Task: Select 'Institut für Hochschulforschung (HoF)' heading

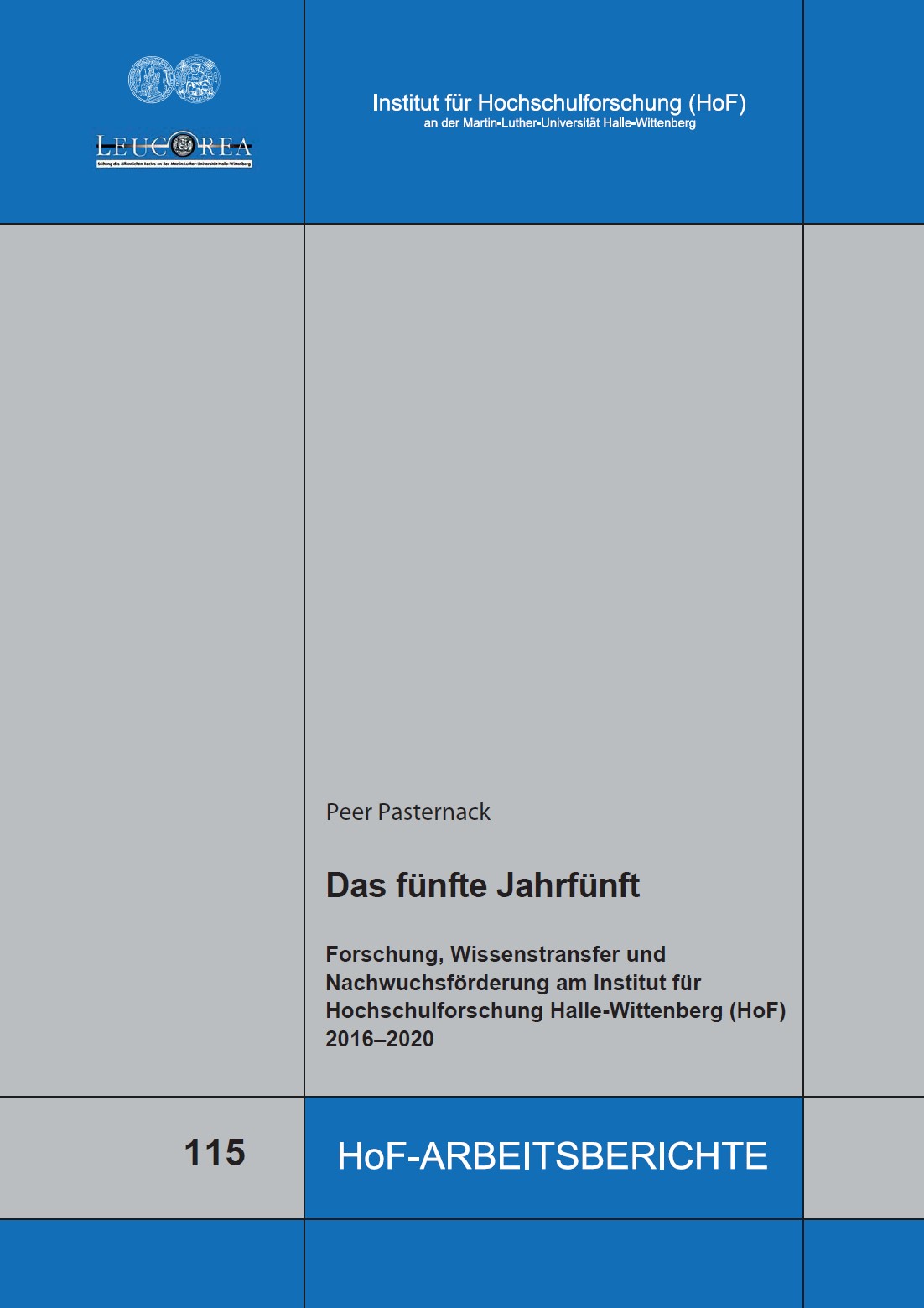Action: 559,103
